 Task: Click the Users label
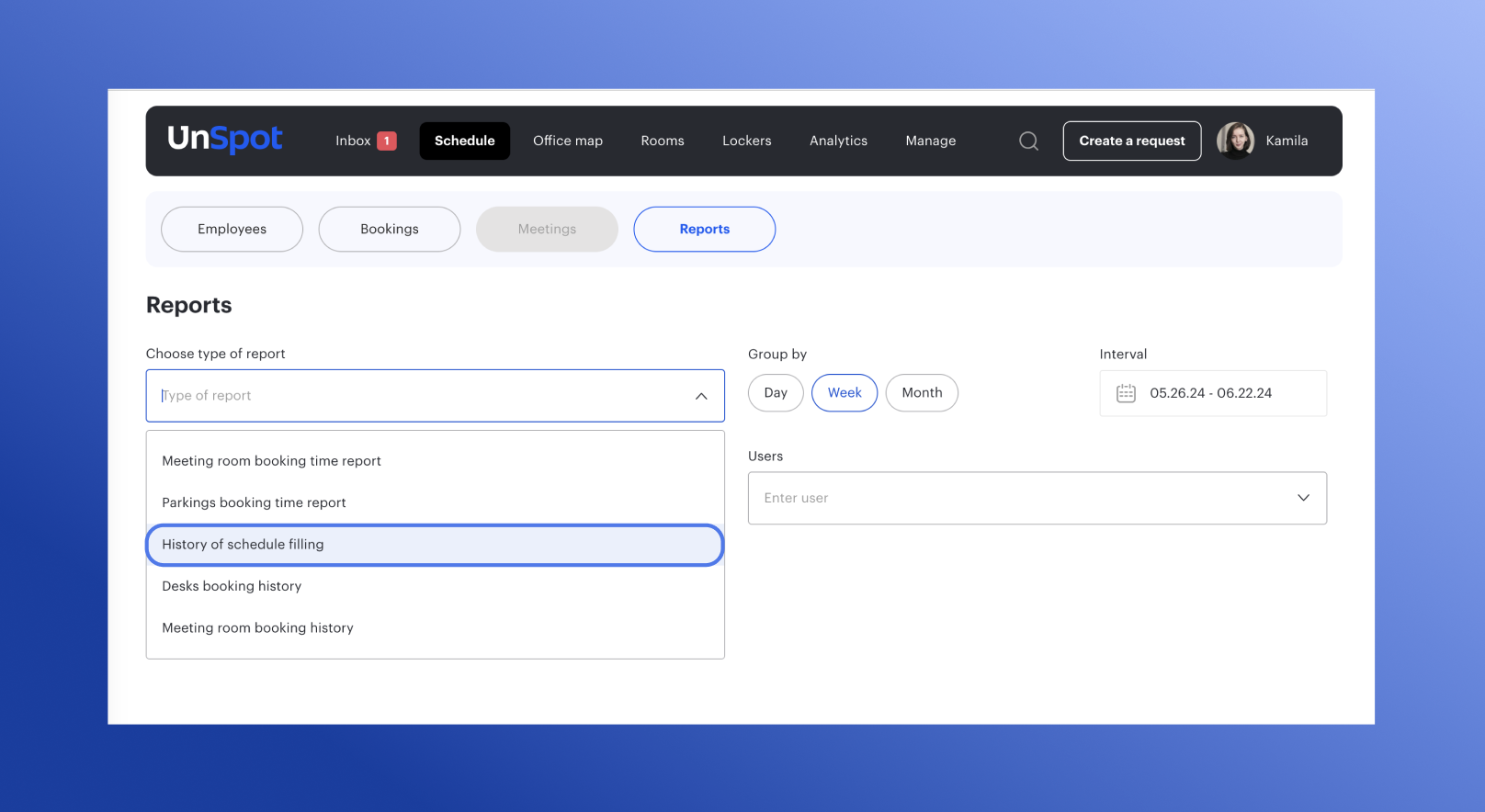coord(765,457)
